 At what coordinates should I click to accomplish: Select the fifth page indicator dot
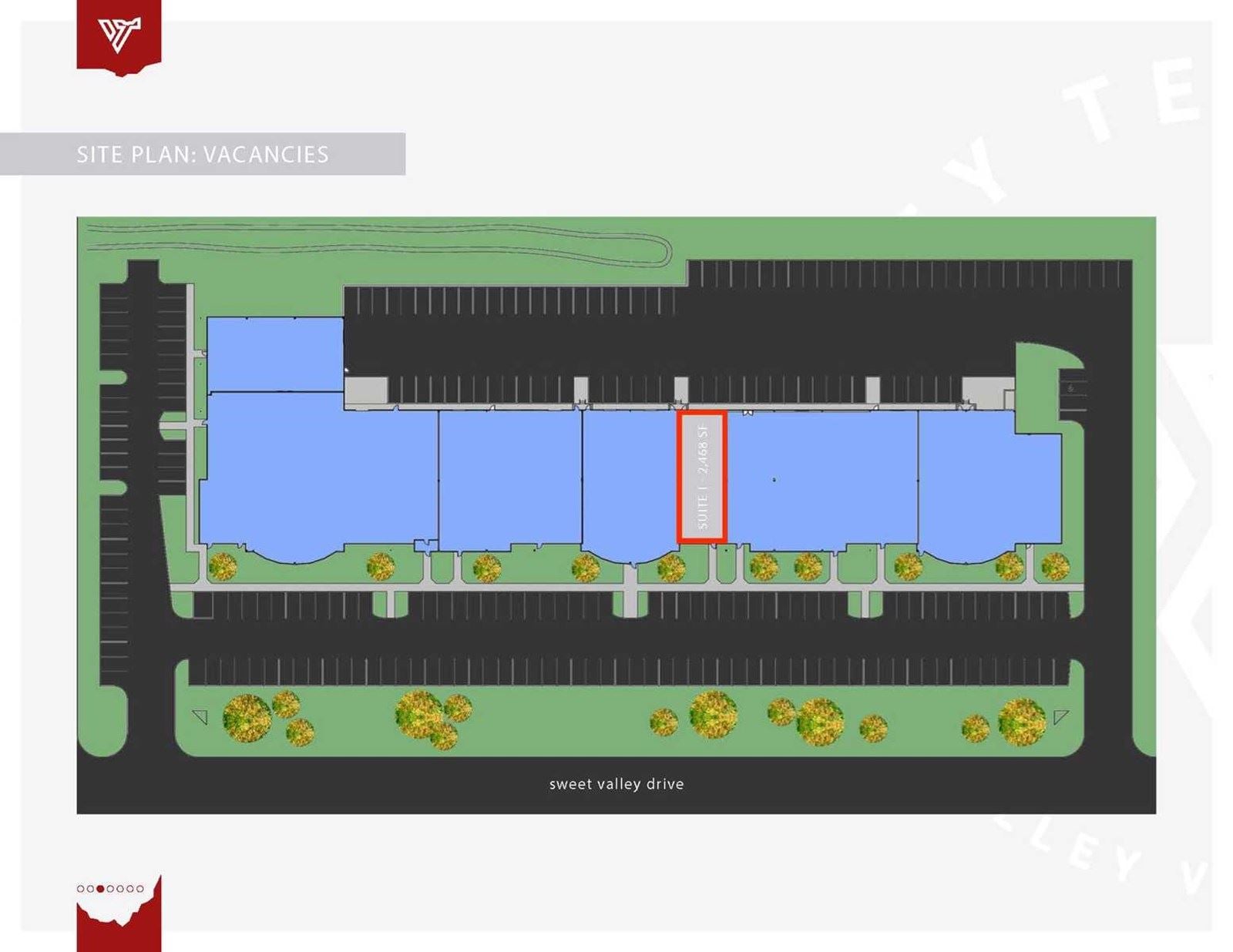point(120,888)
